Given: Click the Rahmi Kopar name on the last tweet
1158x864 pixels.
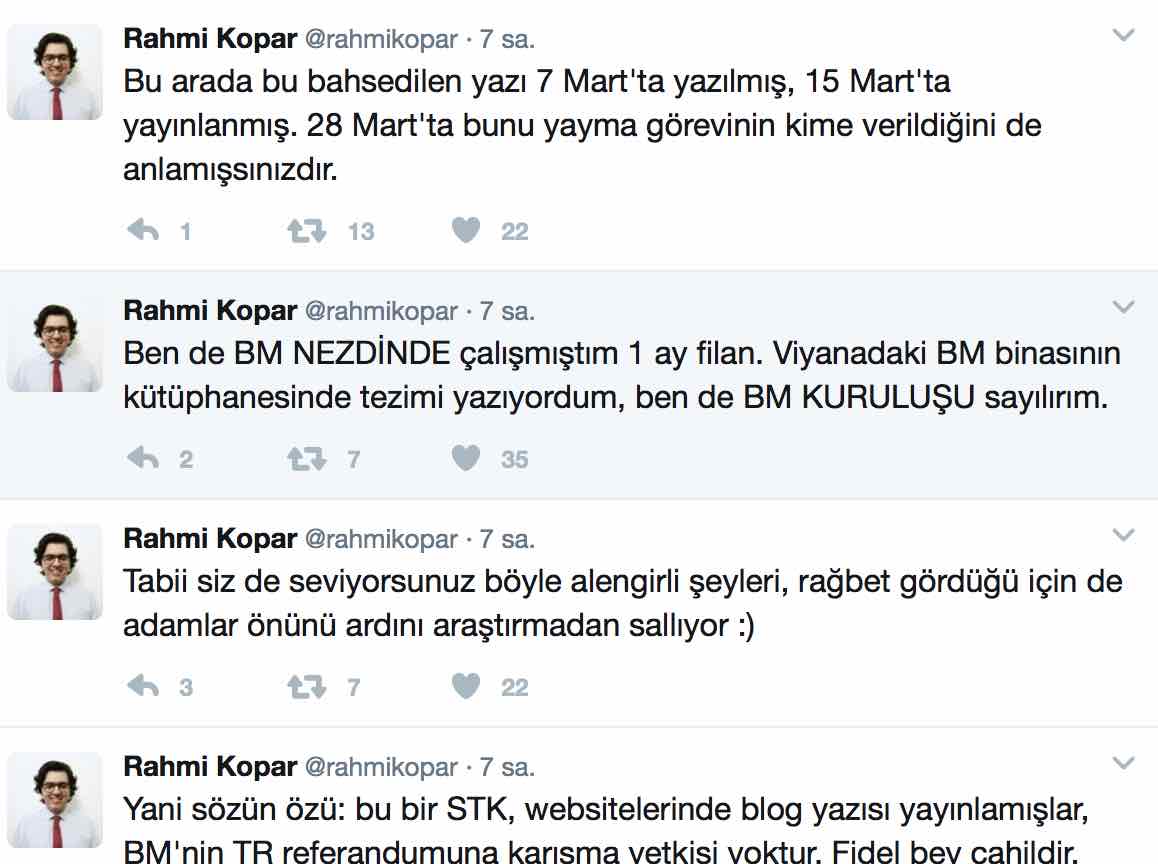Looking at the screenshot, I should pyautogui.click(x=210, y=767).
